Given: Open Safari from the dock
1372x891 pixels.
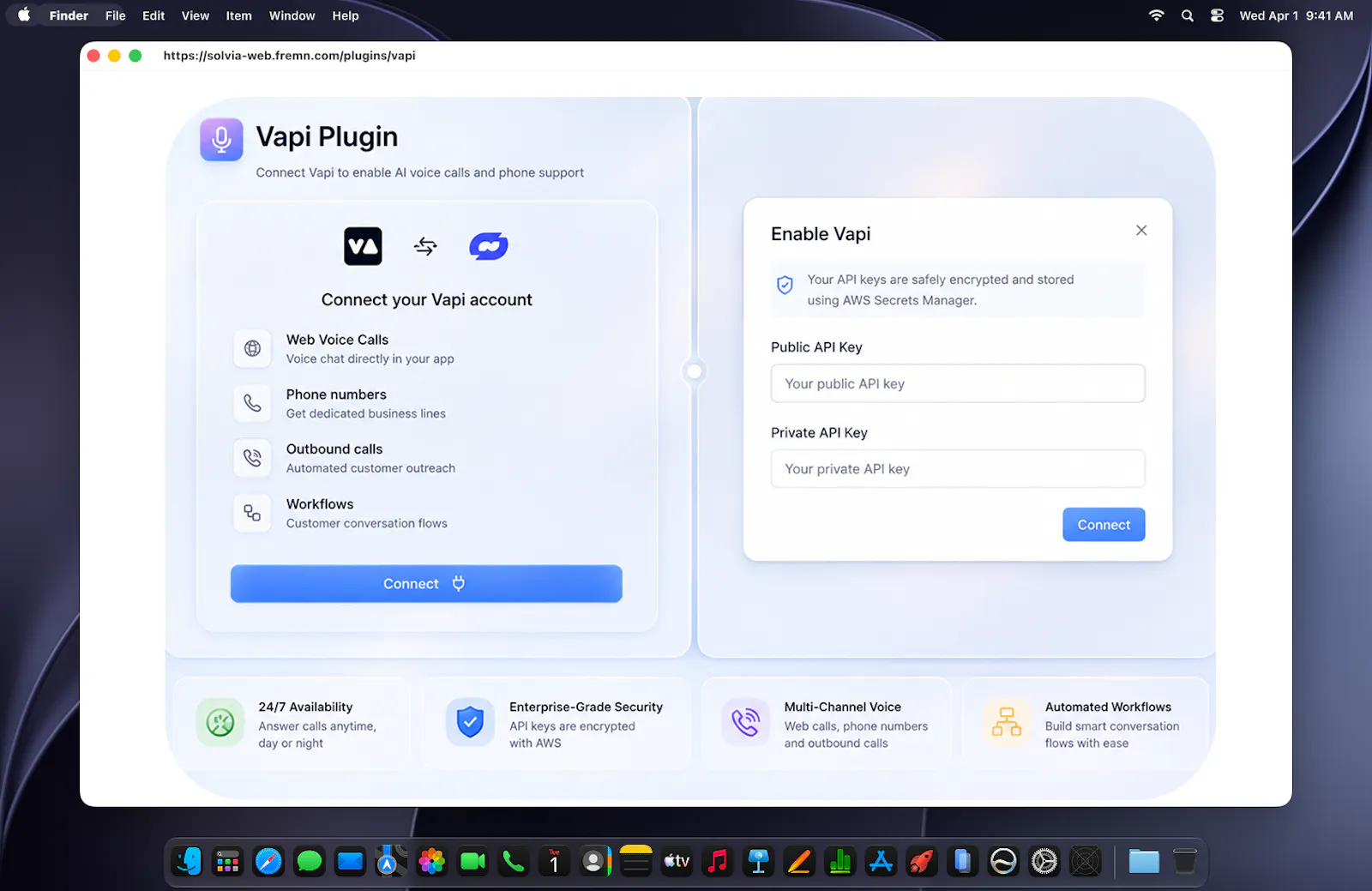Looking at the screenshot, I should tap(268, 861).
